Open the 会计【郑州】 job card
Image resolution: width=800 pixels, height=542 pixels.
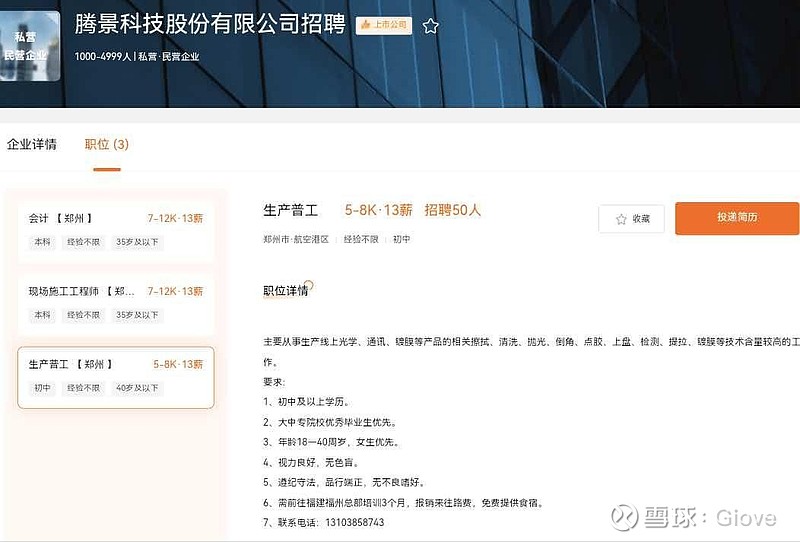[116, 231]
